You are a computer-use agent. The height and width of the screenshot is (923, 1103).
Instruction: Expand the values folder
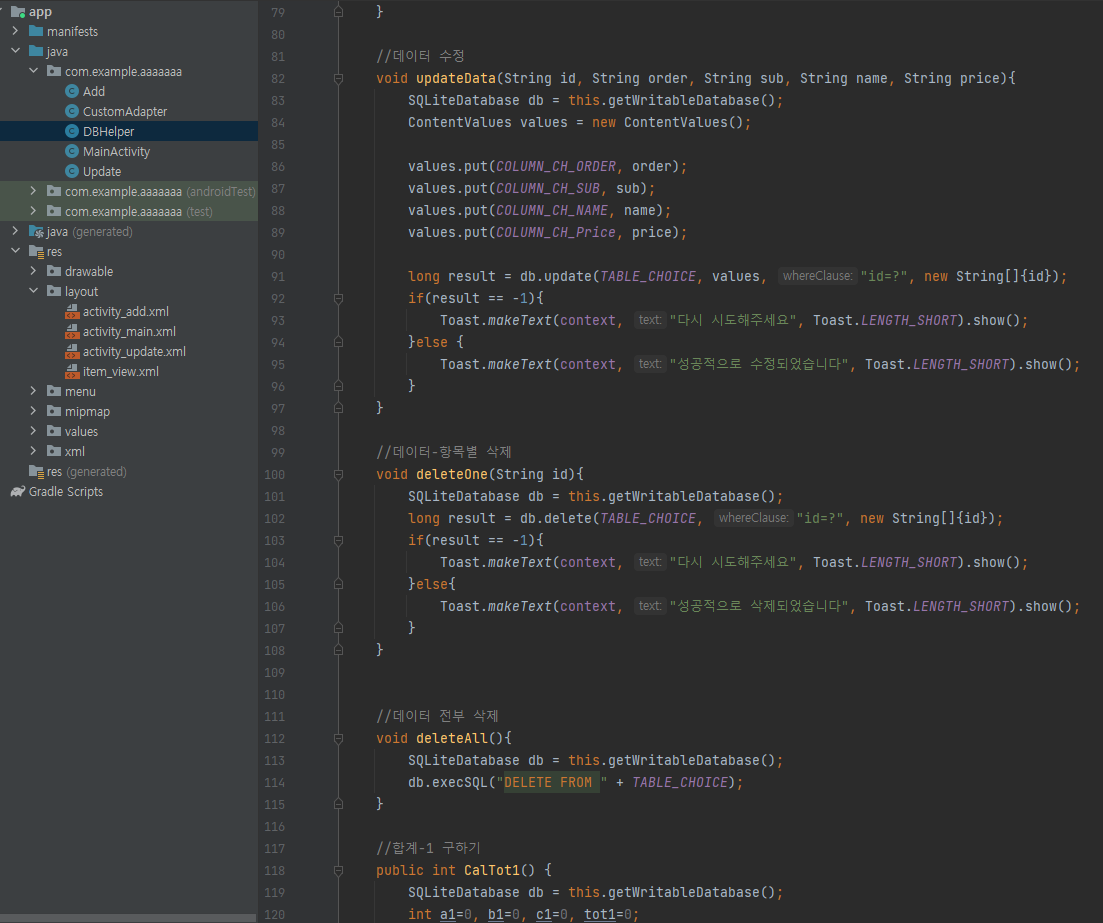tap(33, 431)
